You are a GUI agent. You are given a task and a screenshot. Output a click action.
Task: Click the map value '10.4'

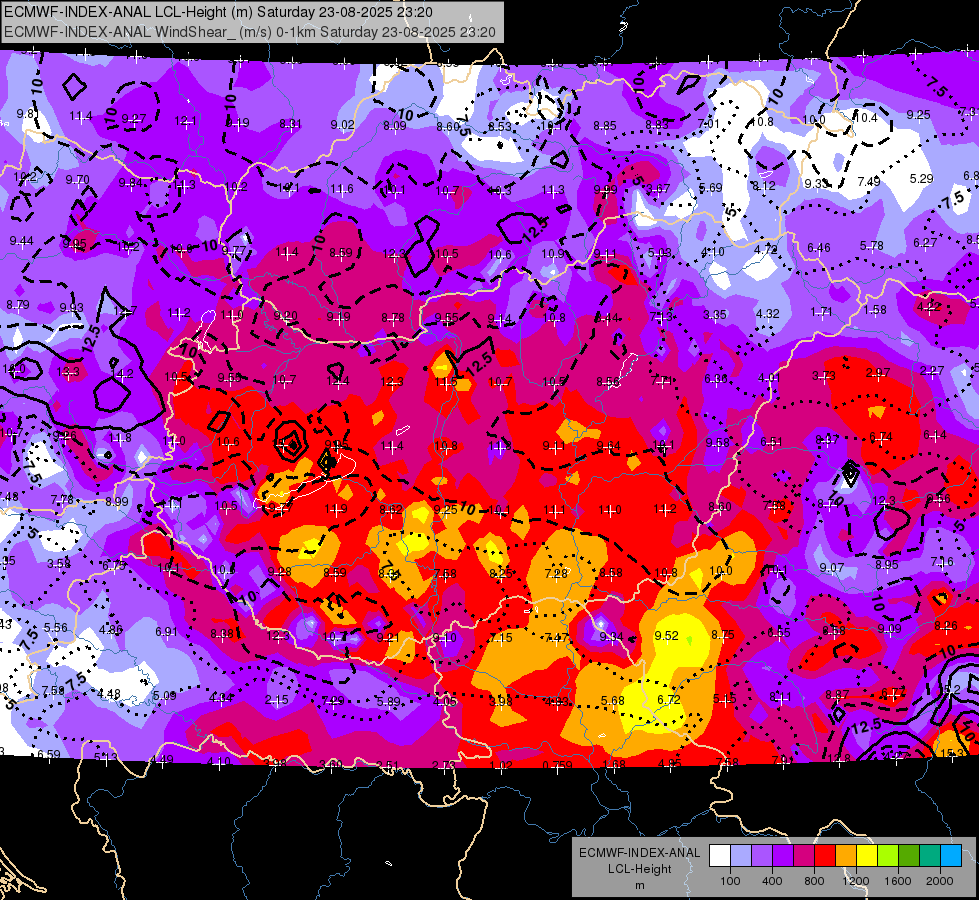click(x=865, y=117)
